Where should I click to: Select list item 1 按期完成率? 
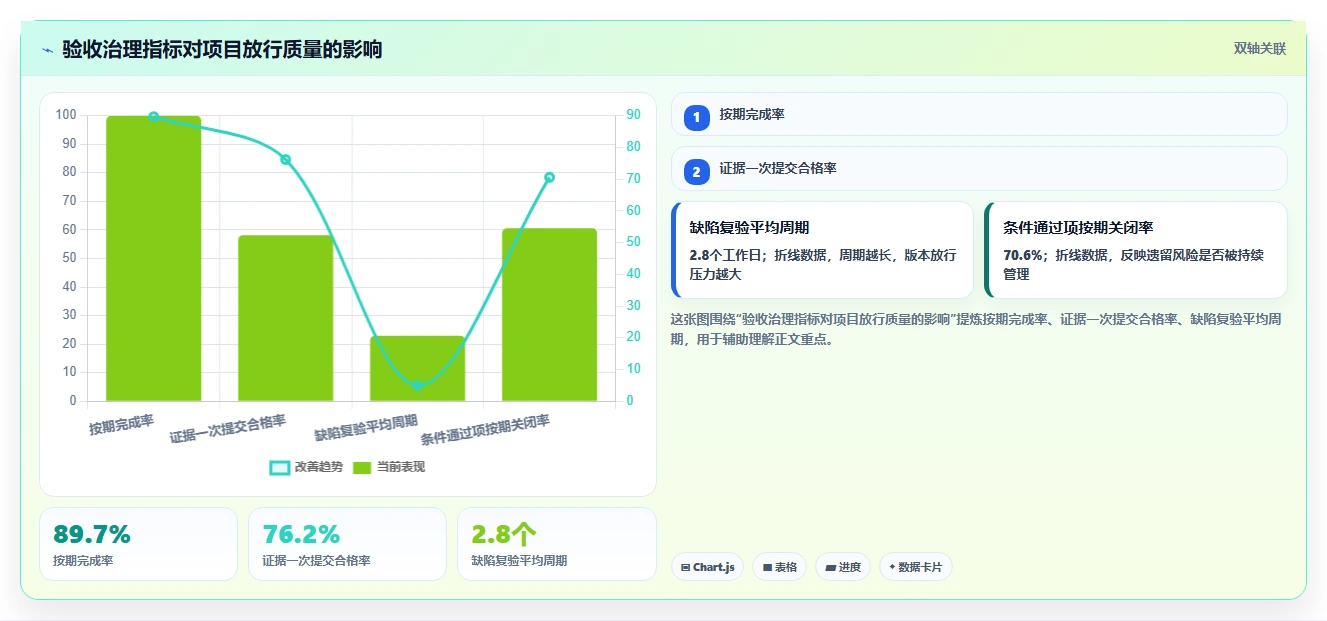(979, 114)
